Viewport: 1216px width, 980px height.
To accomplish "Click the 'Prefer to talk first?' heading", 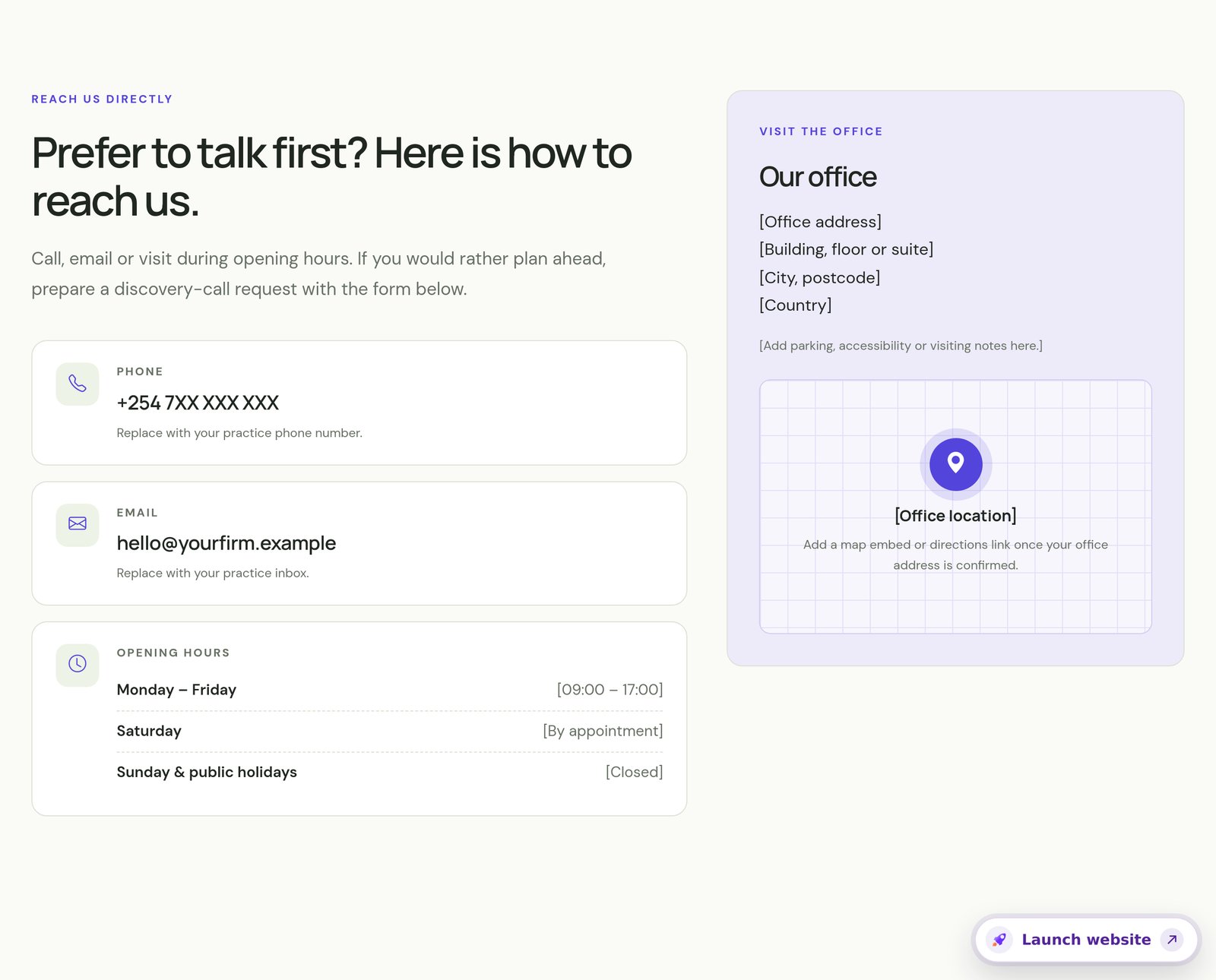I will pyautogui.click(x=331, y=177).
